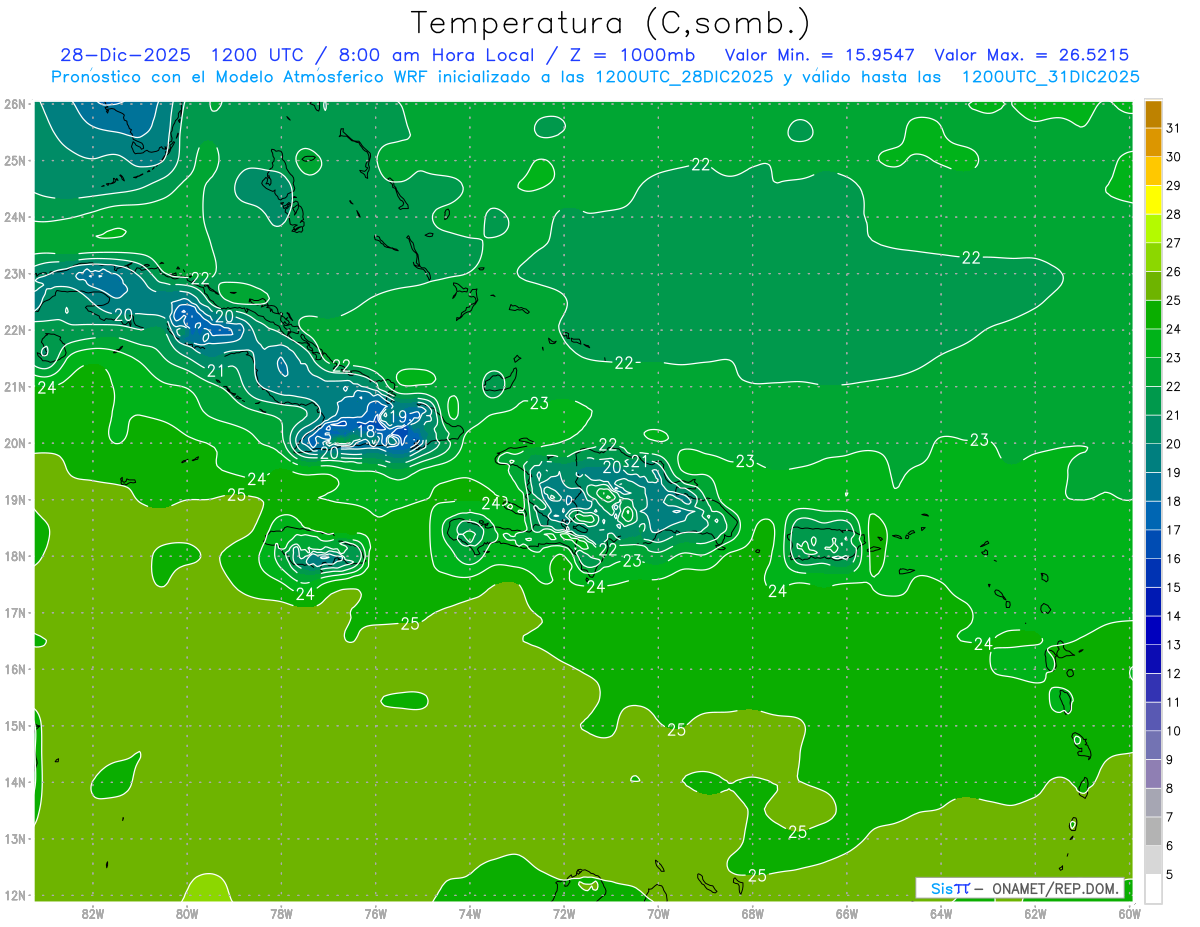
Task: Click the '68W' longitude axis label
Action: click(753, 914)
